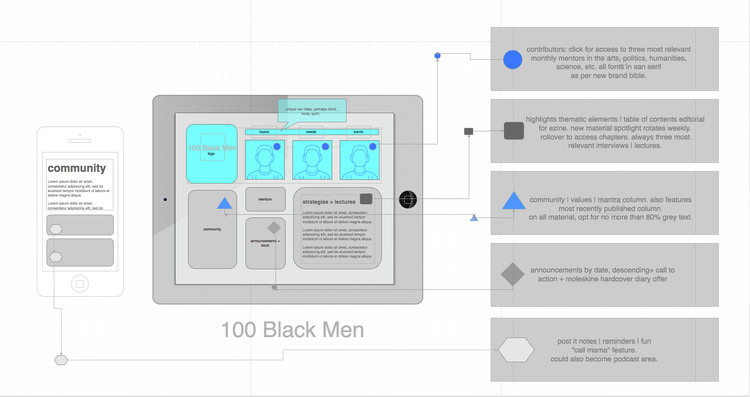750x397 pixels.
Task: Click hexagon on phone's upper gray button
Action: pos(56,229)
